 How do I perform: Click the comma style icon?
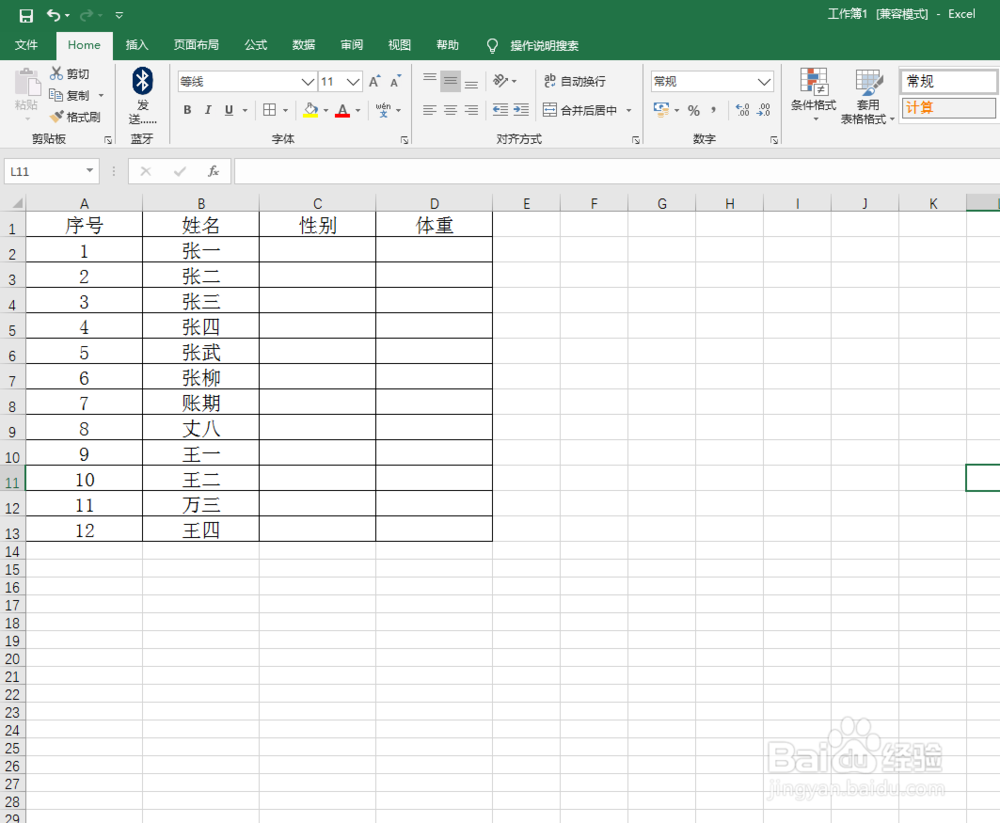coord(714,110)
